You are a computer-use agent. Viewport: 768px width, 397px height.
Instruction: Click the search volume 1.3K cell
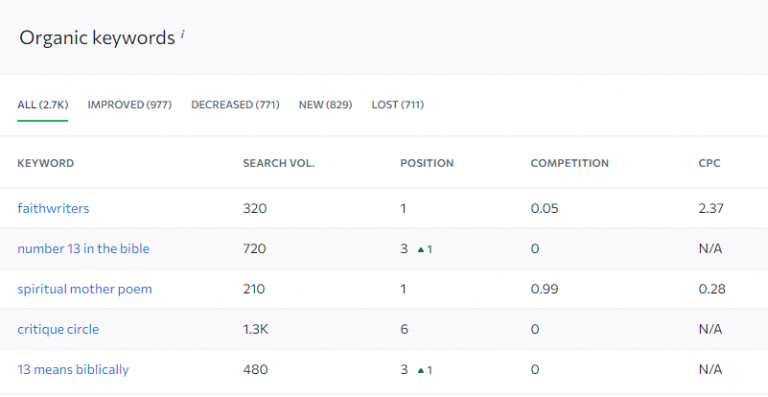pyautogui.click(x=256, y=329)
